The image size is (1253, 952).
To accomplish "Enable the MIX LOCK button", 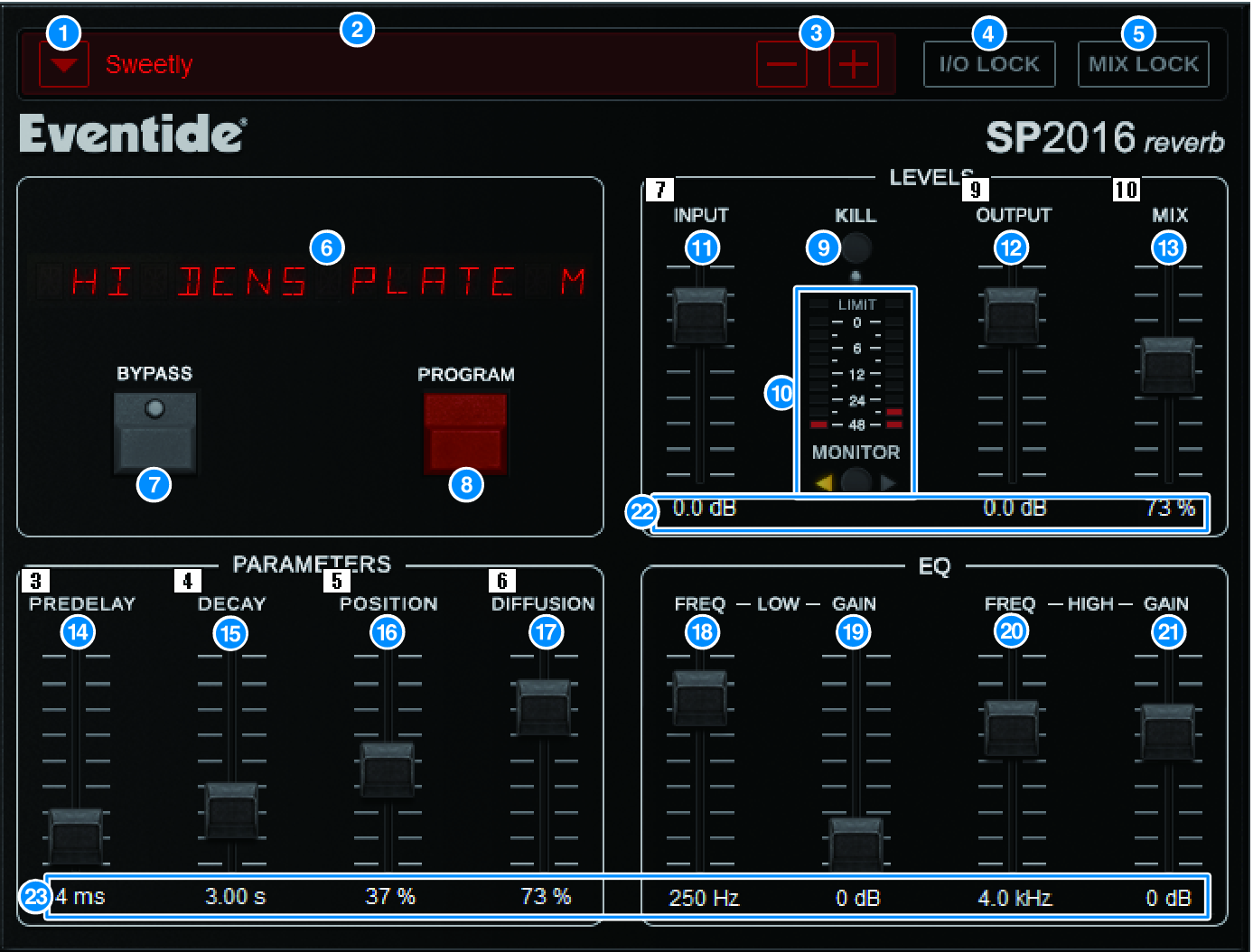I will tap(1143, 65).
